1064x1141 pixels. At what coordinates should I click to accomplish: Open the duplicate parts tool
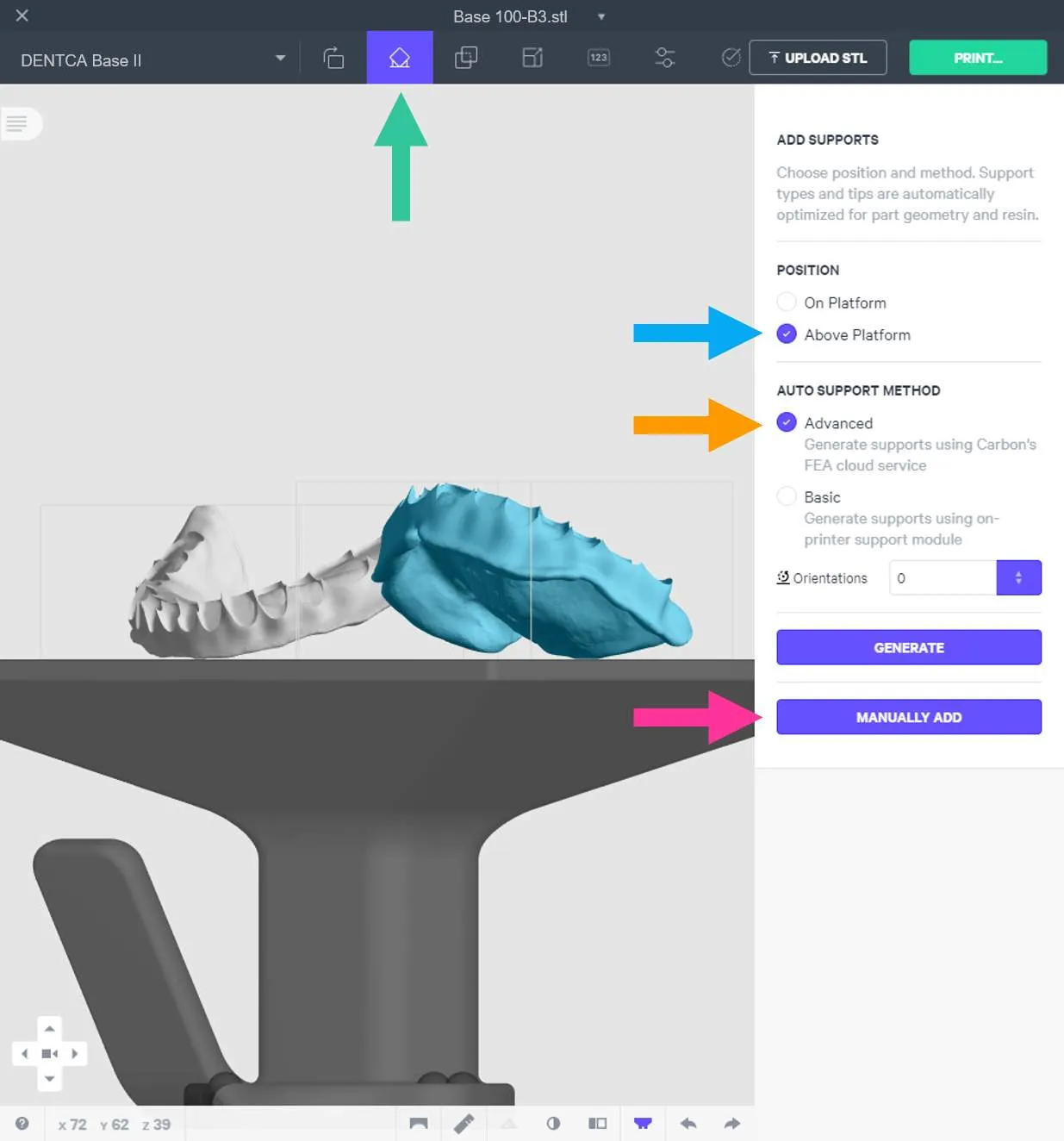tap(466, 58)
